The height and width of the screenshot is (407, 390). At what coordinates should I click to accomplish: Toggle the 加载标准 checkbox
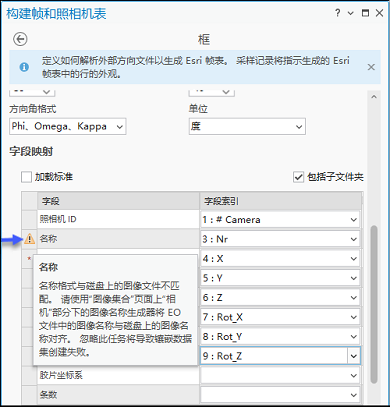click(x=26, y=177)
